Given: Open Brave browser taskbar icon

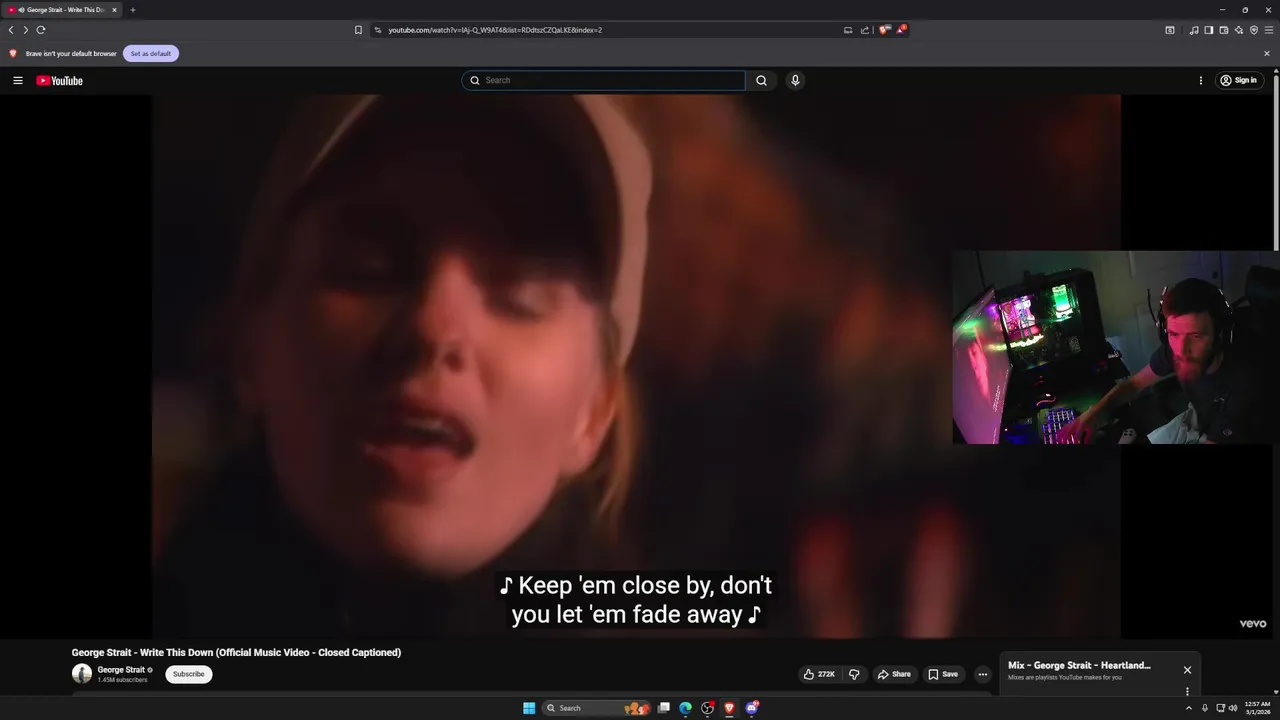Looking at the screenshot, I should tap(729, 708).
